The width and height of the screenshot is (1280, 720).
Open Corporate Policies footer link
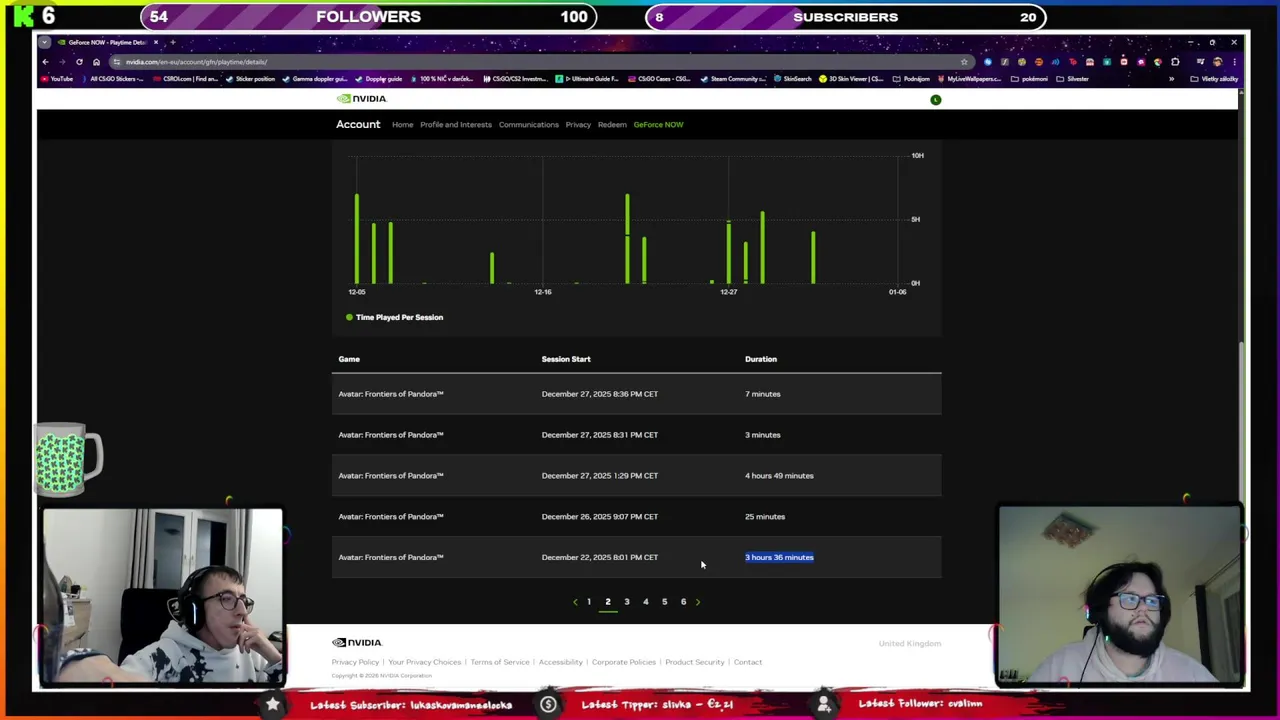(624, 662)
